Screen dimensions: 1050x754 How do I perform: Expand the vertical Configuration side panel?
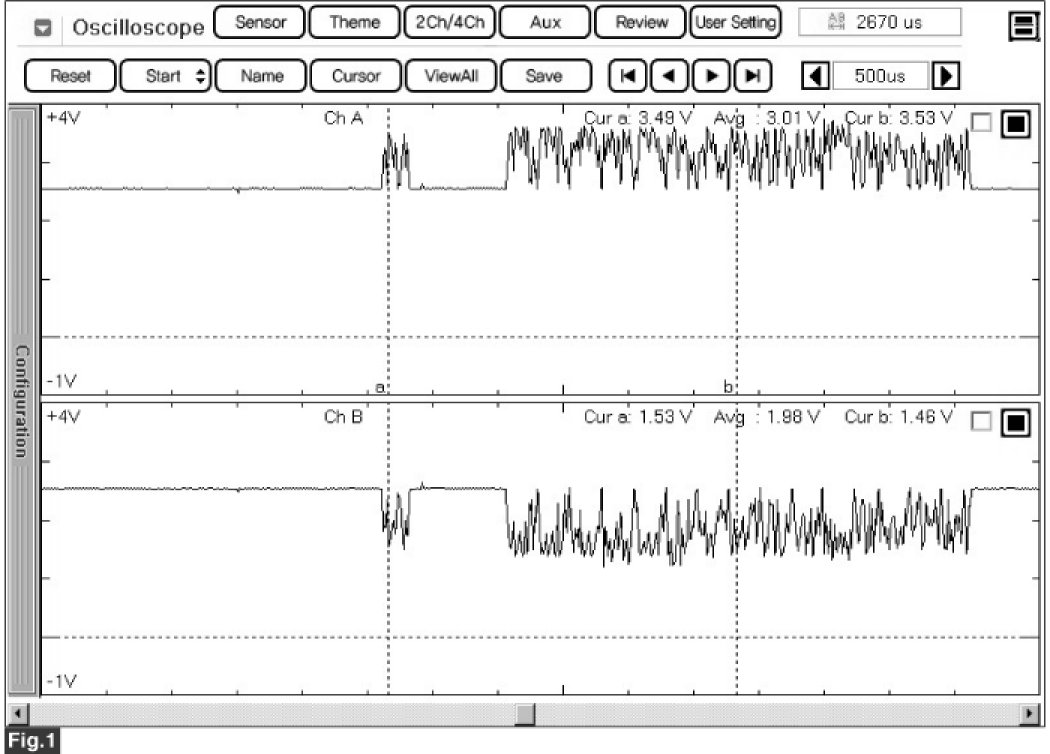pyautogui.click(x=21, y=400)
